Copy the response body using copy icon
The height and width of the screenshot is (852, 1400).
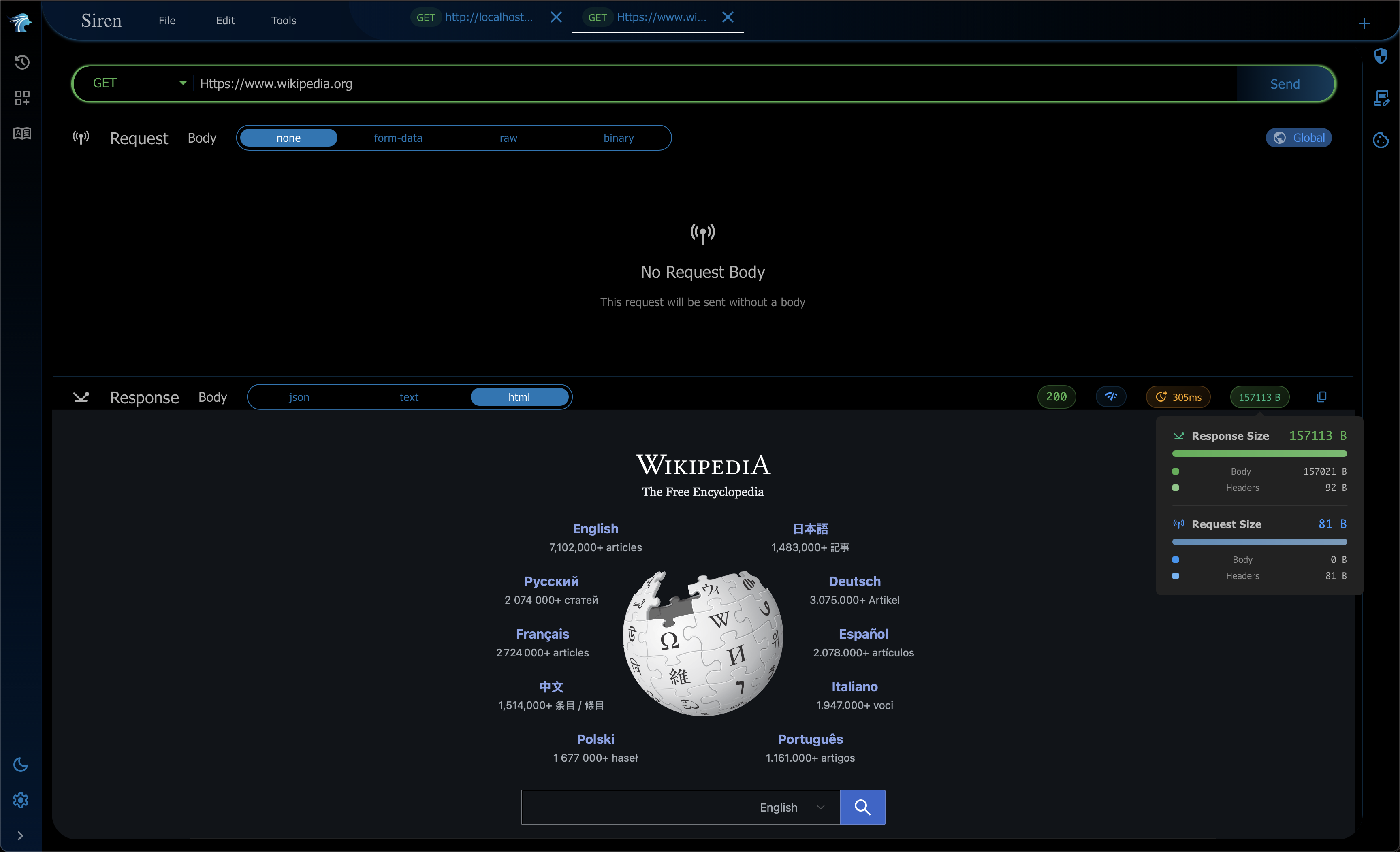(1321, 396)
